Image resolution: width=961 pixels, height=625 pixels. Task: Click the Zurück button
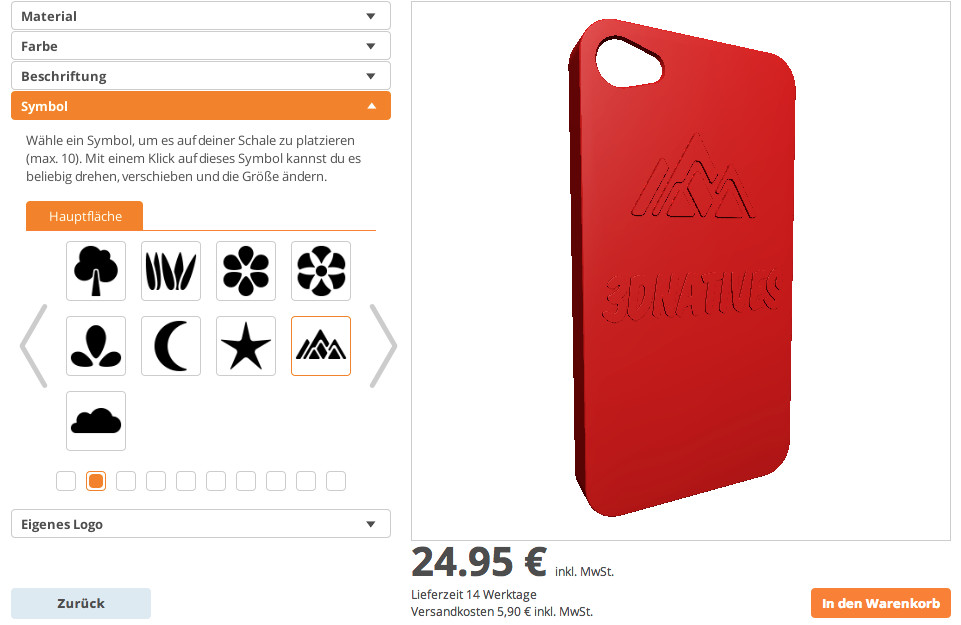[81, 603]
